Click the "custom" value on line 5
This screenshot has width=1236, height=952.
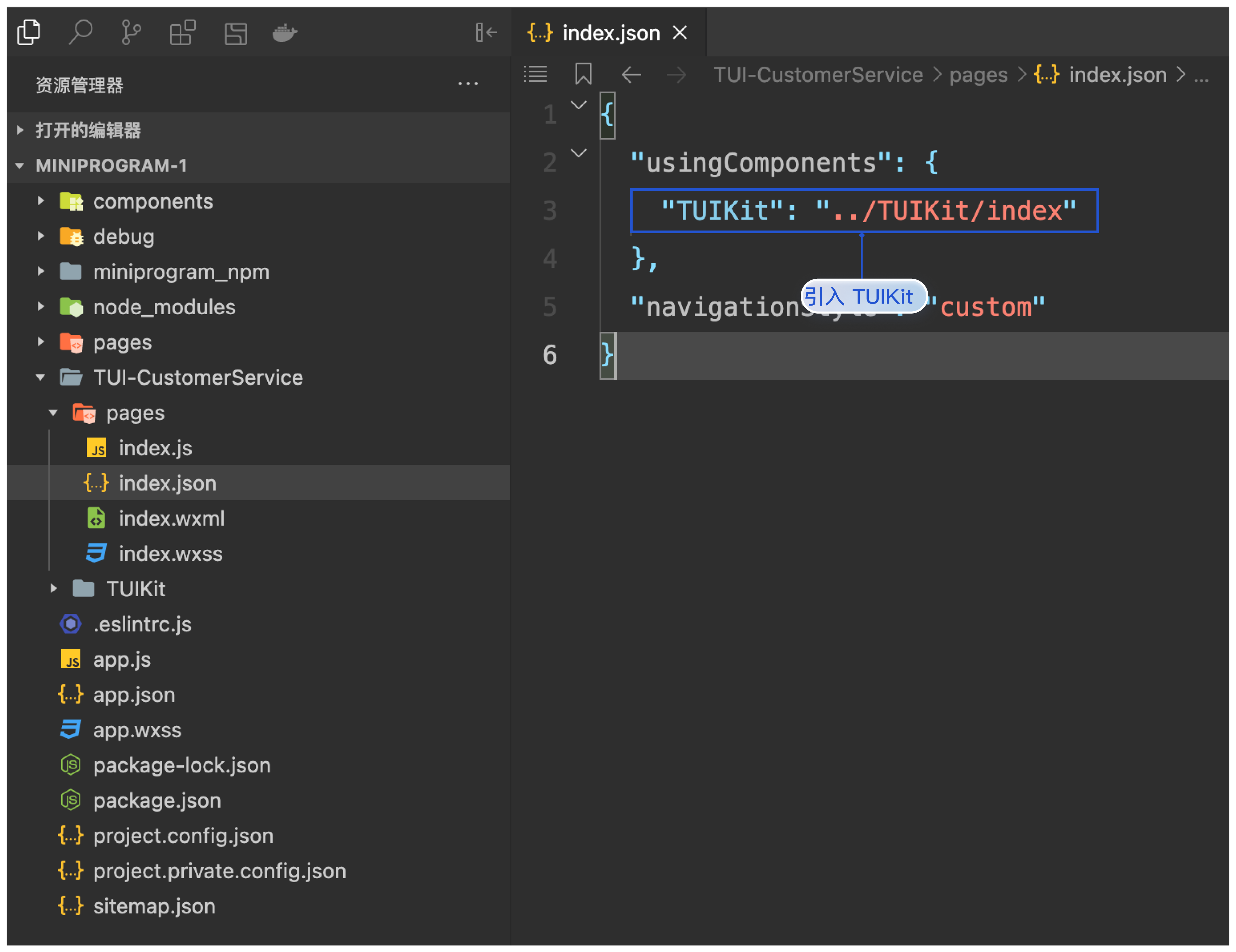point(985,307)
